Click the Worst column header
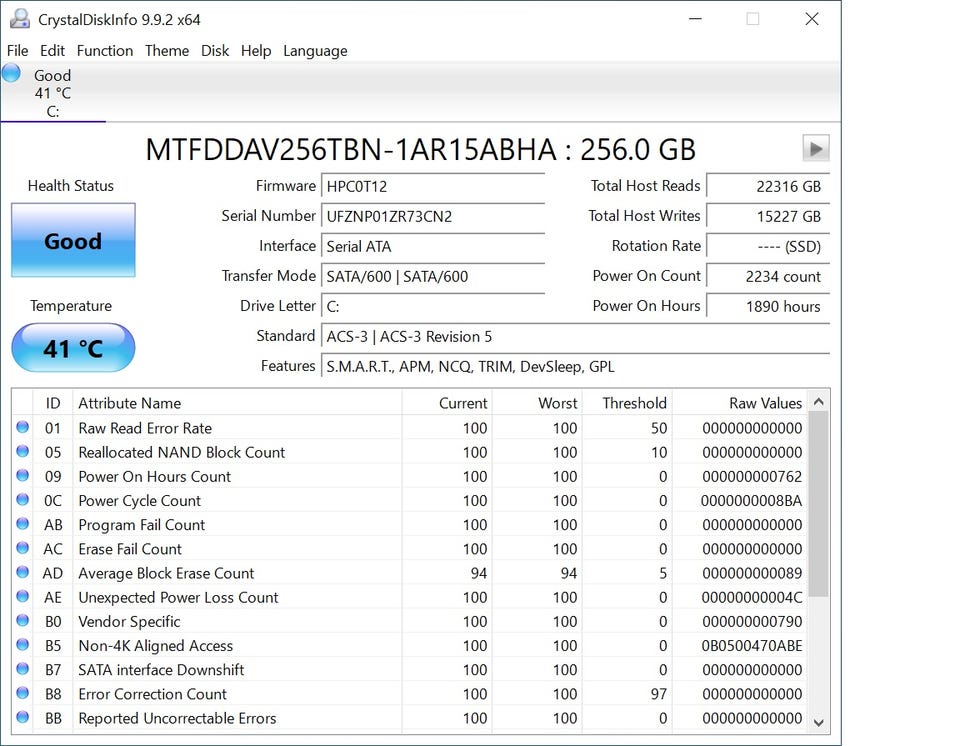960x746 pixels. coord(537,403)
